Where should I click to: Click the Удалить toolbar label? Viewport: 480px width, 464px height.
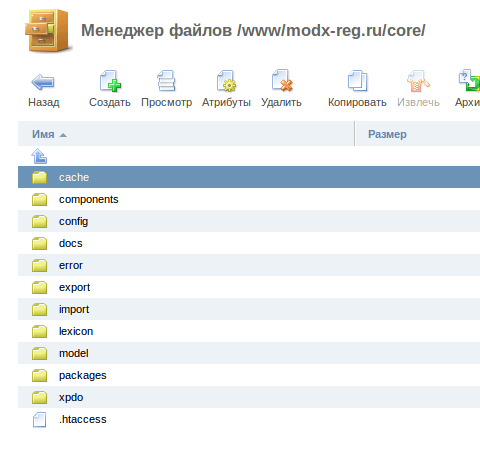281,102
